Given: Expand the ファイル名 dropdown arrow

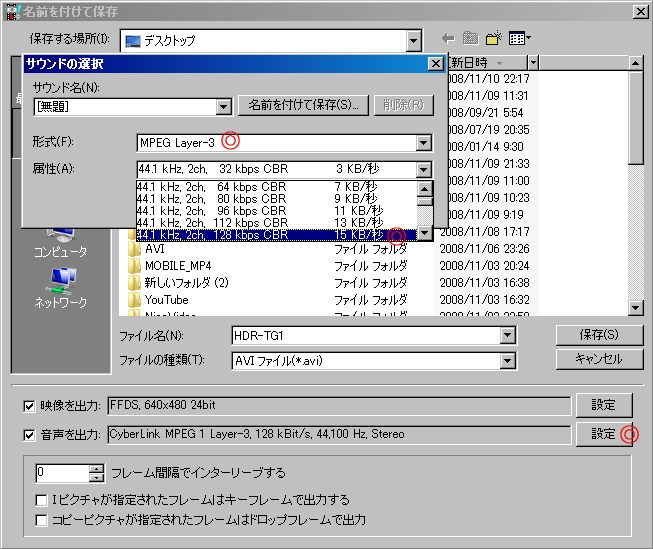Looking at the screenshot, I should click(x=508, y=335).
